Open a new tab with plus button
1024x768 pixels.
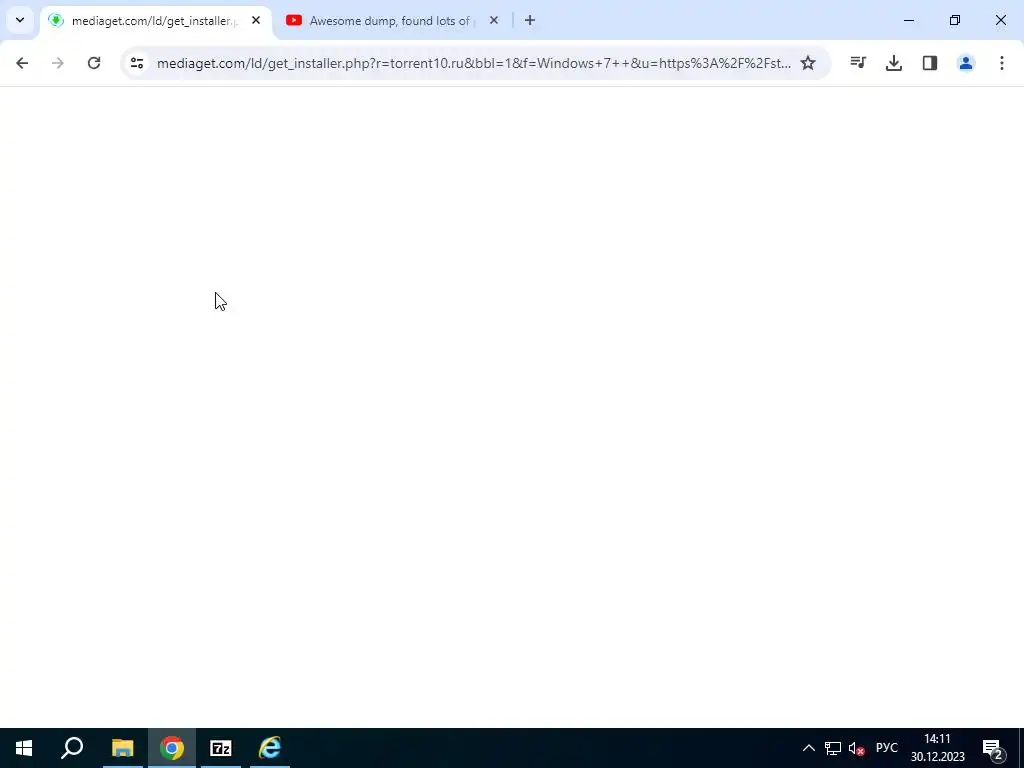tap(530, 20)
